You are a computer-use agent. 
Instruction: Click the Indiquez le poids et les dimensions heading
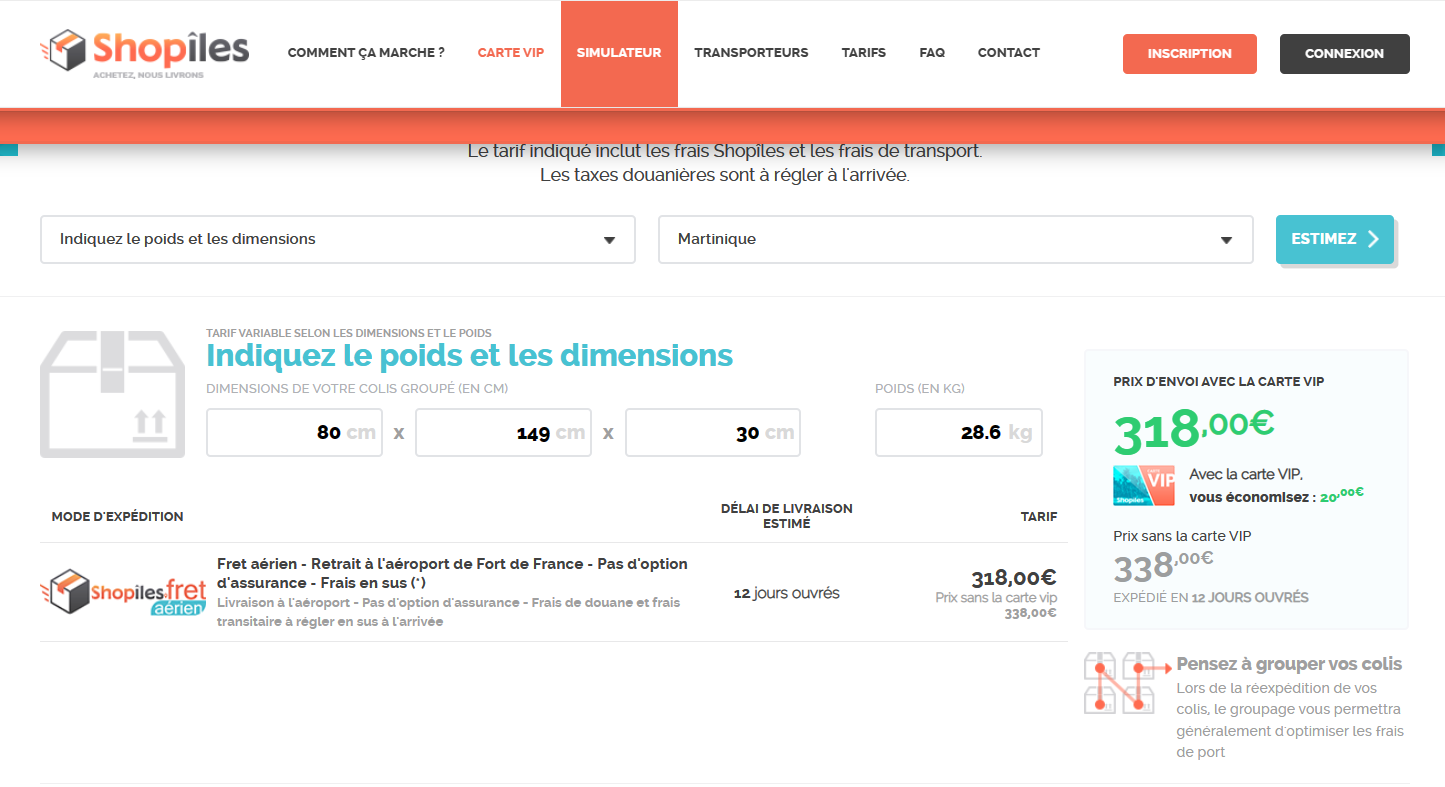pos(469,355)
